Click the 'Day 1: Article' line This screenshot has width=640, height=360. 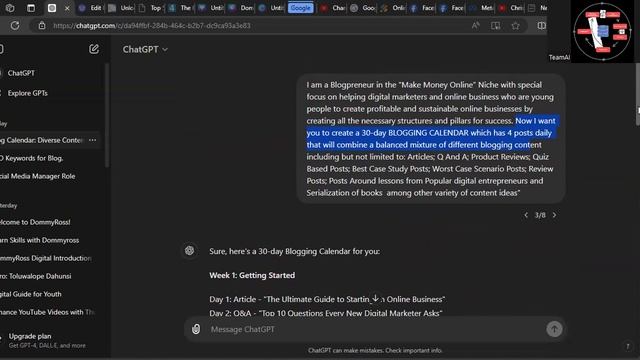(327, 299)
